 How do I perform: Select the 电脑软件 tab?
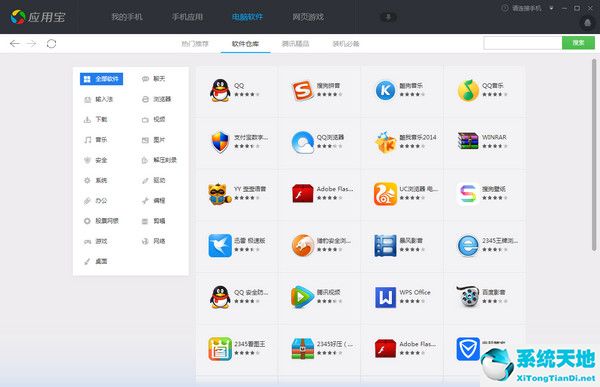tap(248, 17)
